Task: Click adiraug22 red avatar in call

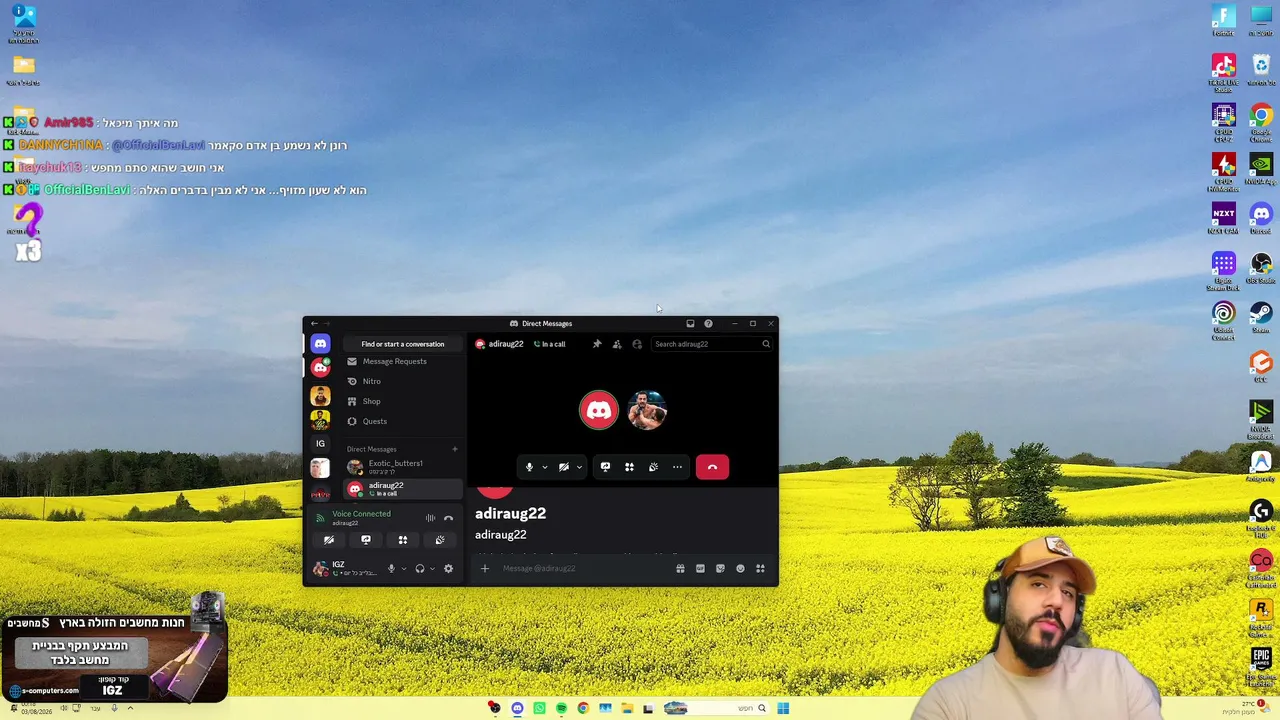Action: pos(599,410)
